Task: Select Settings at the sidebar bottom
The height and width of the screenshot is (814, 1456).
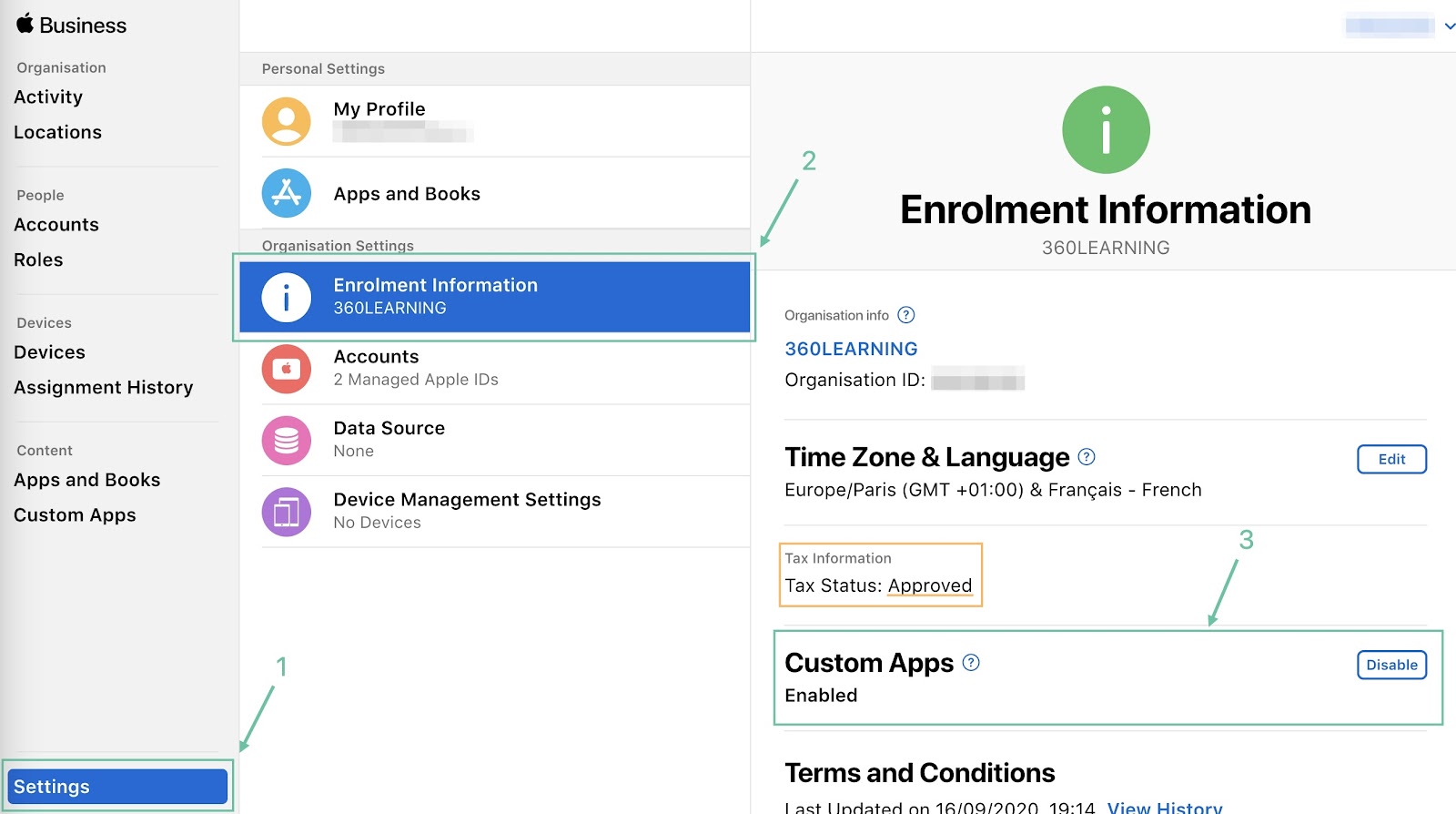Action: [117, 787]
